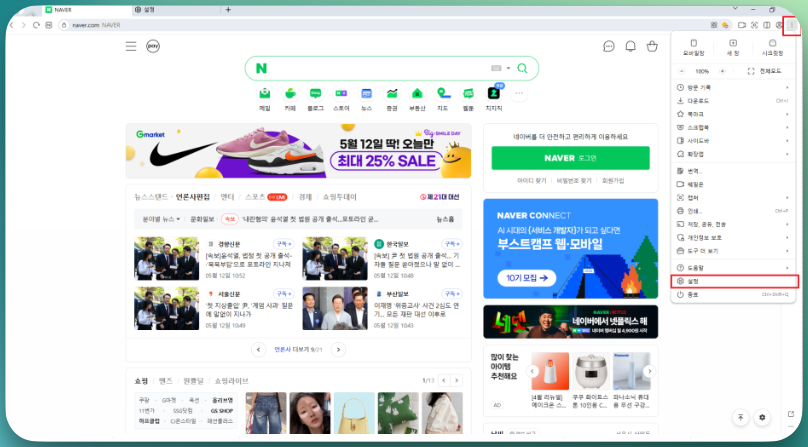Select the 쇼핑라이브 shopping tab

pos(231,381)
